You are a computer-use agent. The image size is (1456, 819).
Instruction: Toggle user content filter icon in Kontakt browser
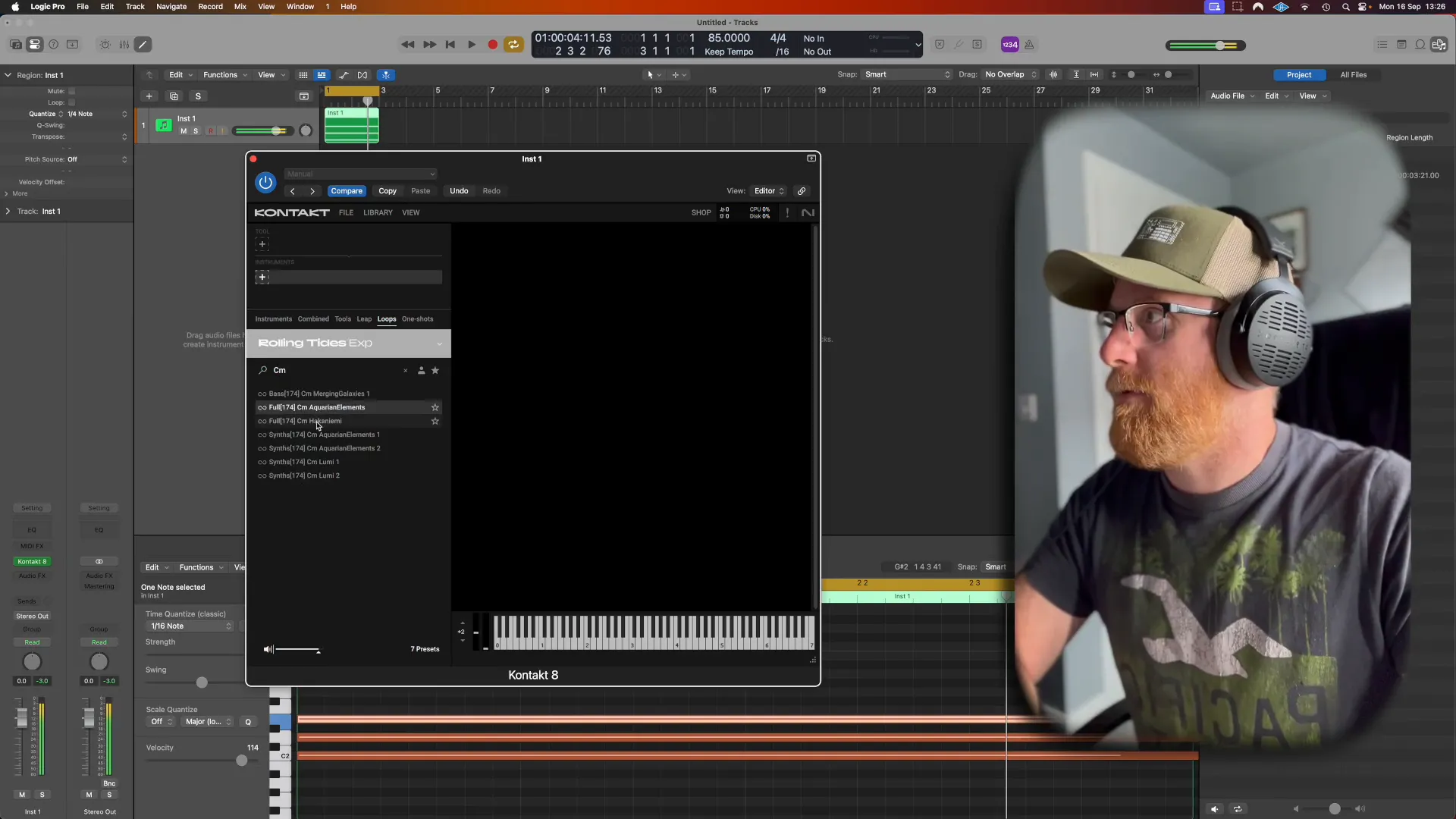click(x=422, y=371)
